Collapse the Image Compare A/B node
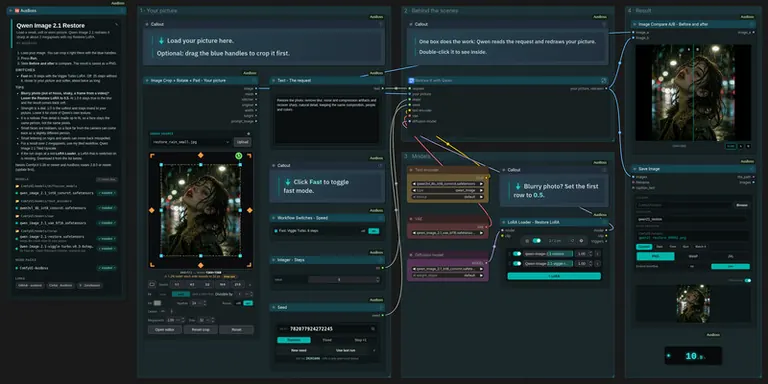 point(635,24)
